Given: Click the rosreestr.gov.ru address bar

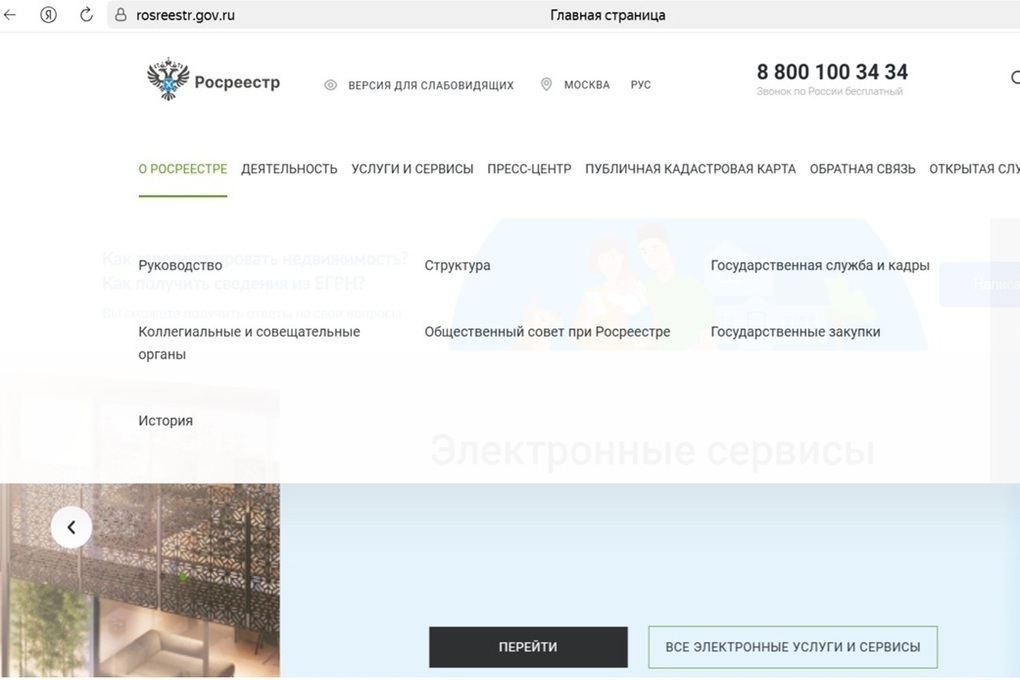Looking at the screenshot, I should tap(563, 15).
